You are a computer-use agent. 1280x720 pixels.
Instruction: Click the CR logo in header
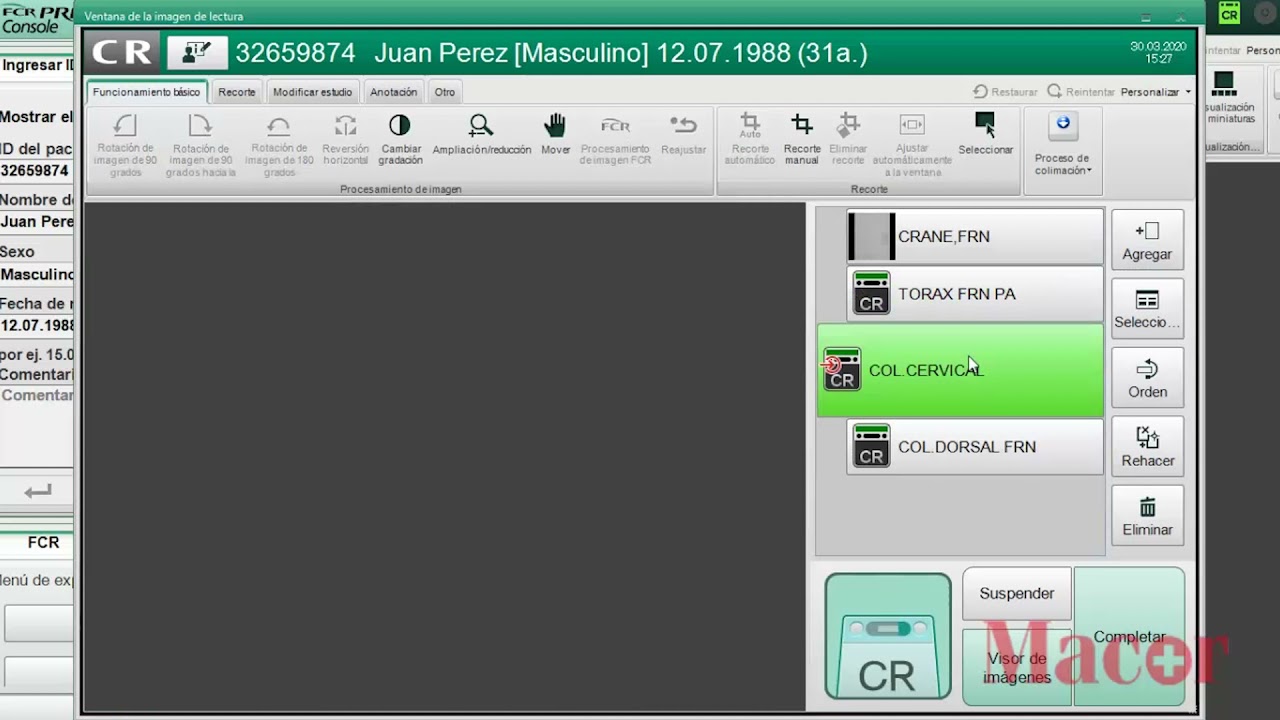(122, 53)
